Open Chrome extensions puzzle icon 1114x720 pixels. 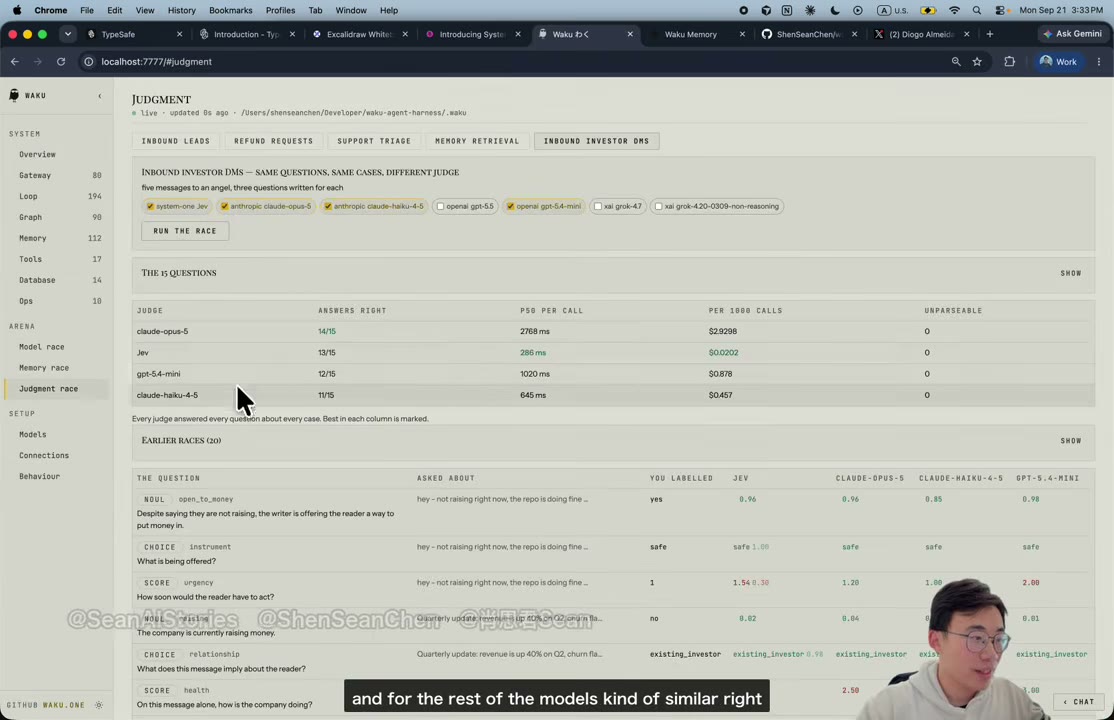click(1010, 62)
